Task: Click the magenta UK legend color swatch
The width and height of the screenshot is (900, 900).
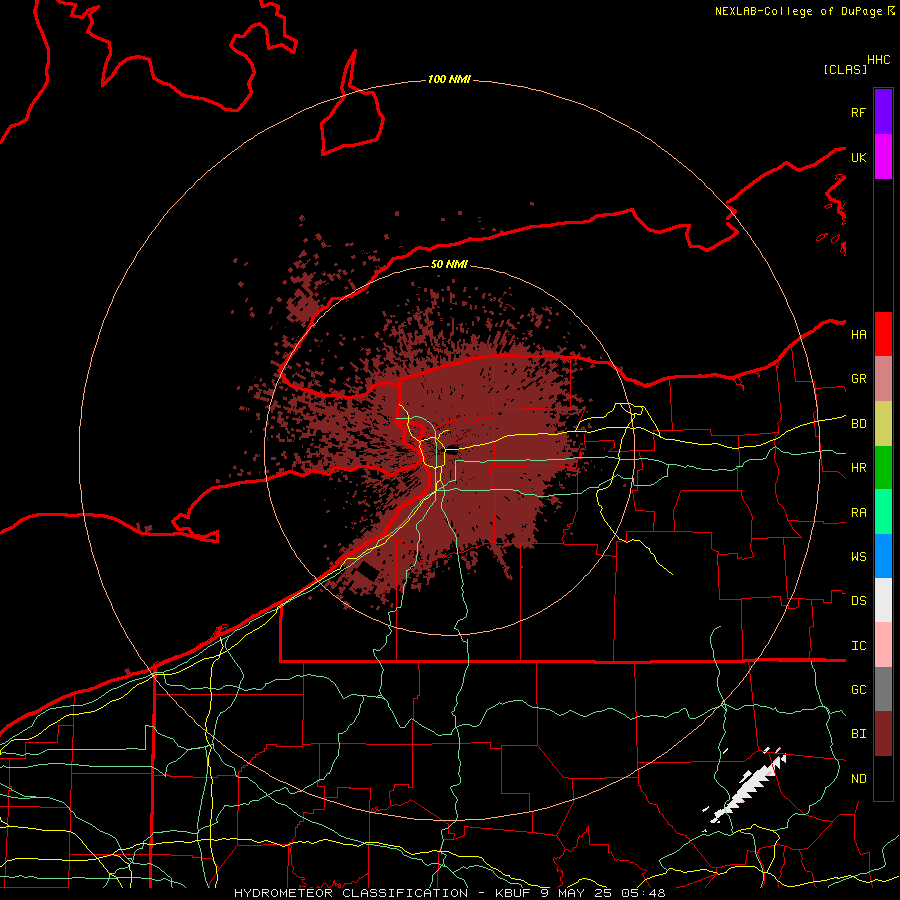Action: 883,157
